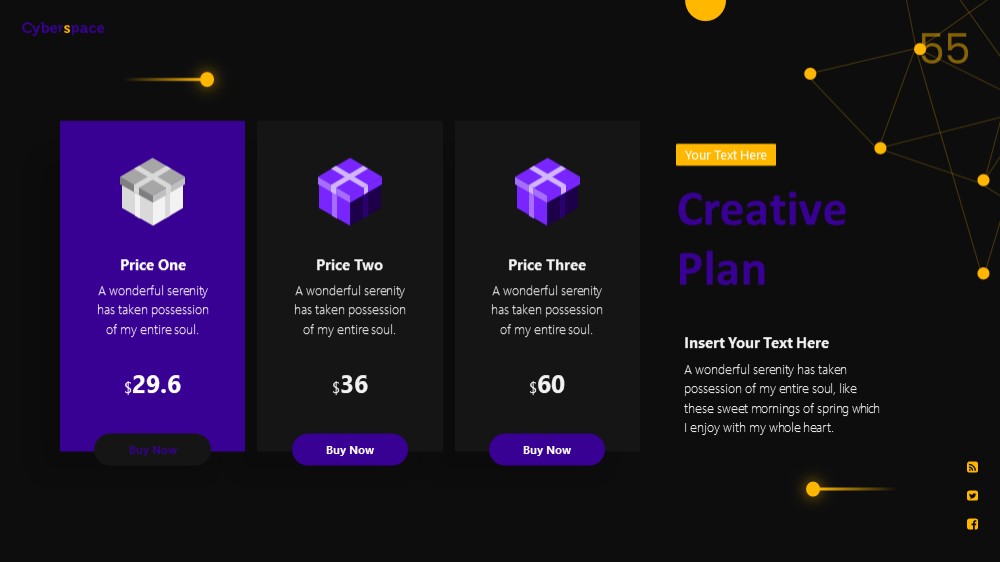Click the Price Three purple gift box
The width and height of the screenshot is (1000, 562).
547,191
